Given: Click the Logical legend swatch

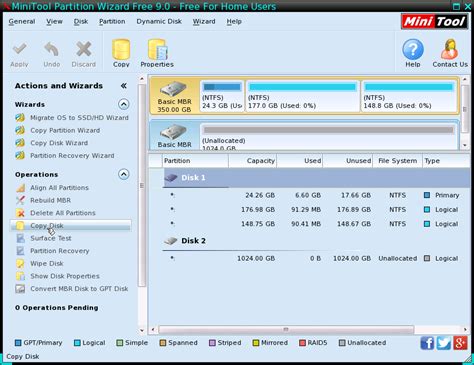Looking at the screenshot, I should pyautogui.click(x=77, y=343).
